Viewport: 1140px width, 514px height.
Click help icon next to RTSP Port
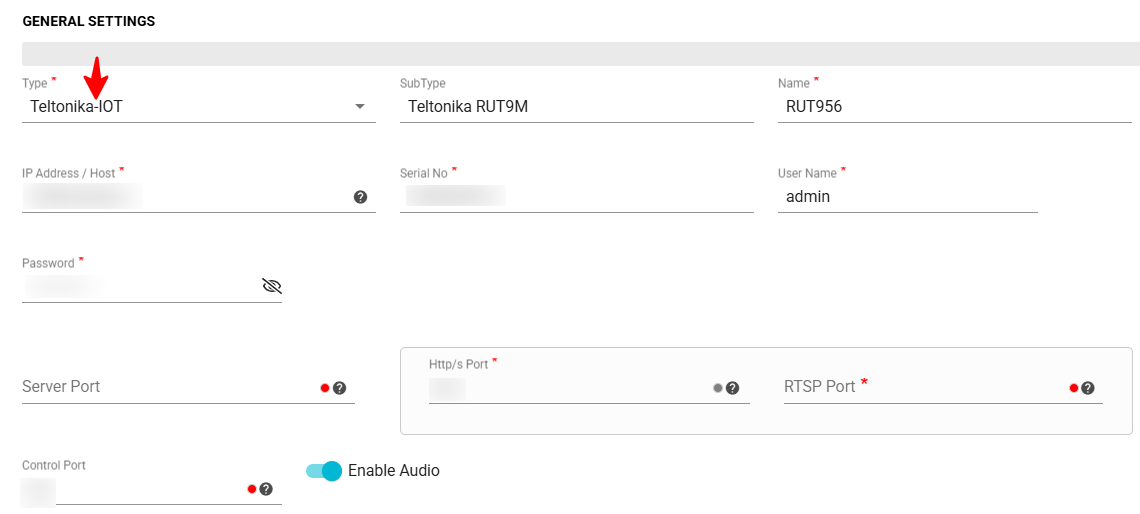coord(1088,388)
